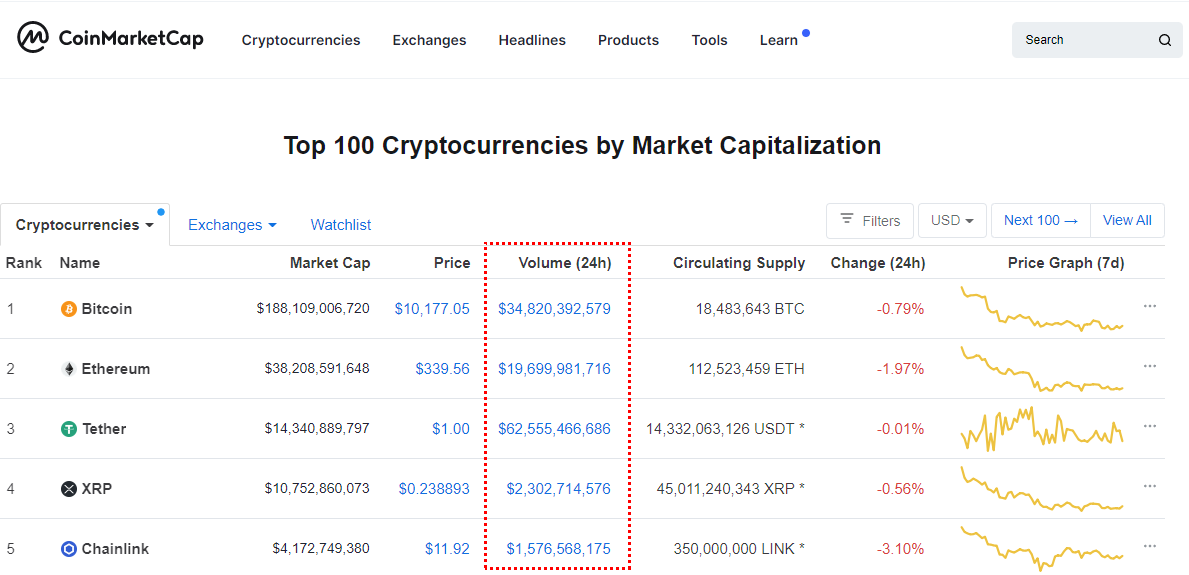Open the Products menu in navigation
Image resolution: width=1189 pixels, height=575 pixels.
(x=628, y=40)
